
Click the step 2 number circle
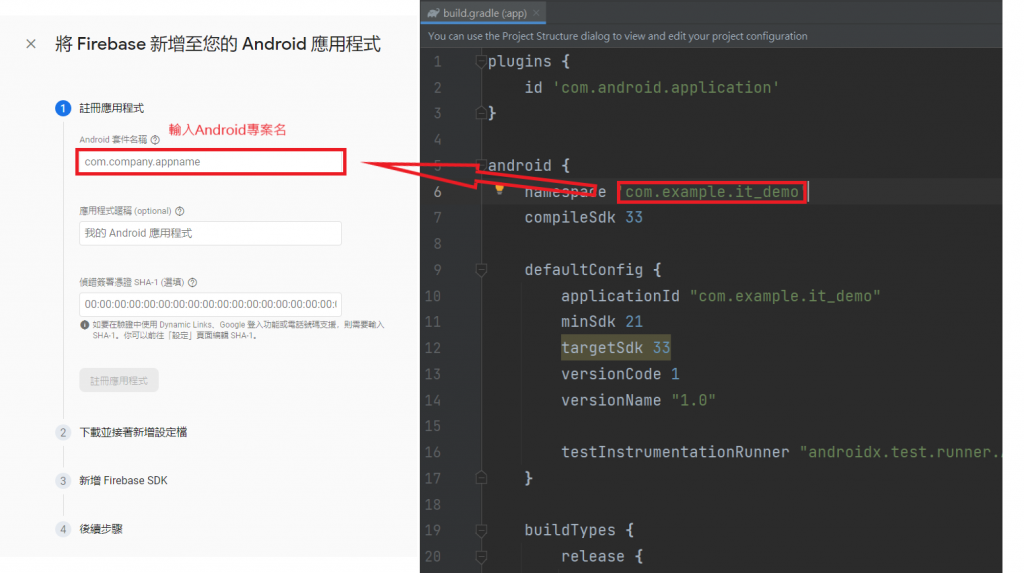[x=63, y=433]
